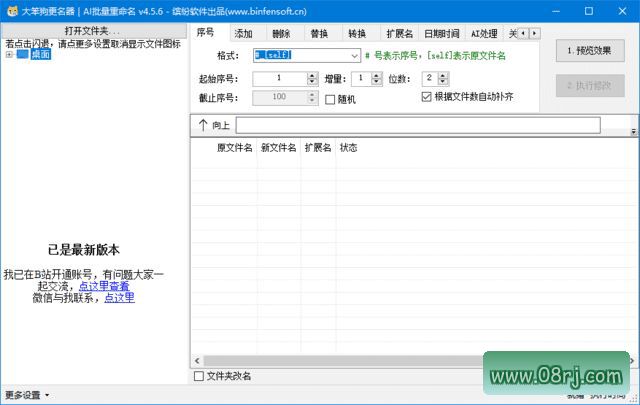
Task: Click the horizontal scrollbar track of file list
Action: click(x=343, y=360)
